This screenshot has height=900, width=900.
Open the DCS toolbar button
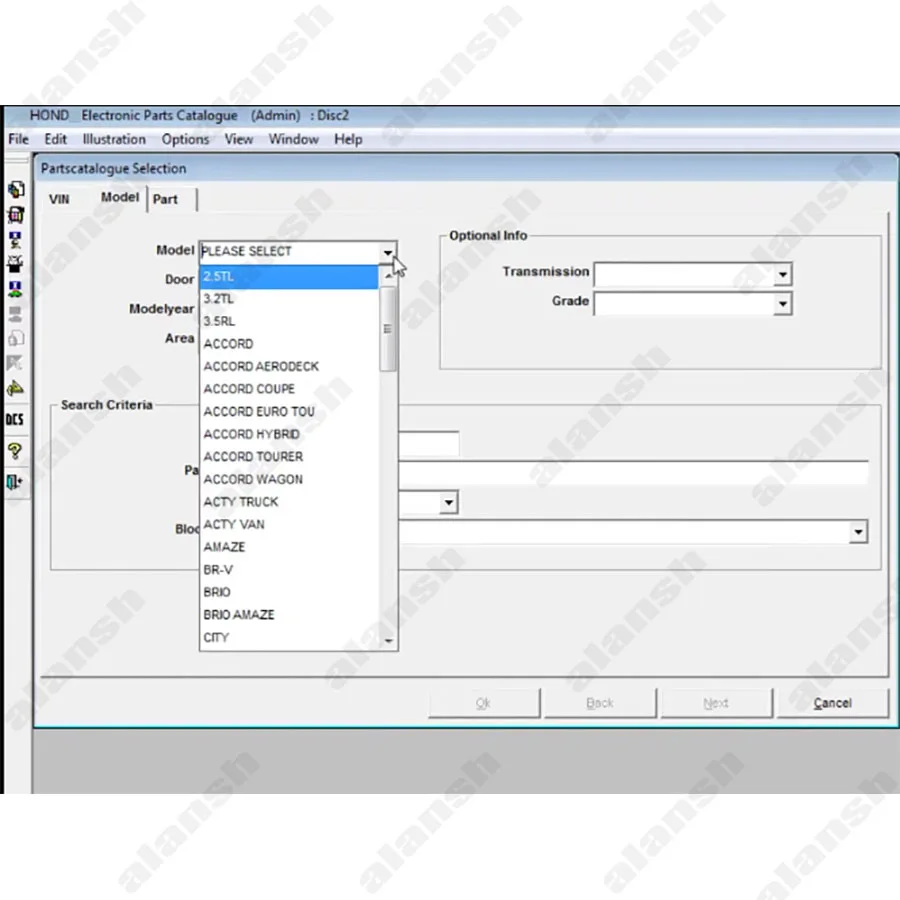point(15,420)
